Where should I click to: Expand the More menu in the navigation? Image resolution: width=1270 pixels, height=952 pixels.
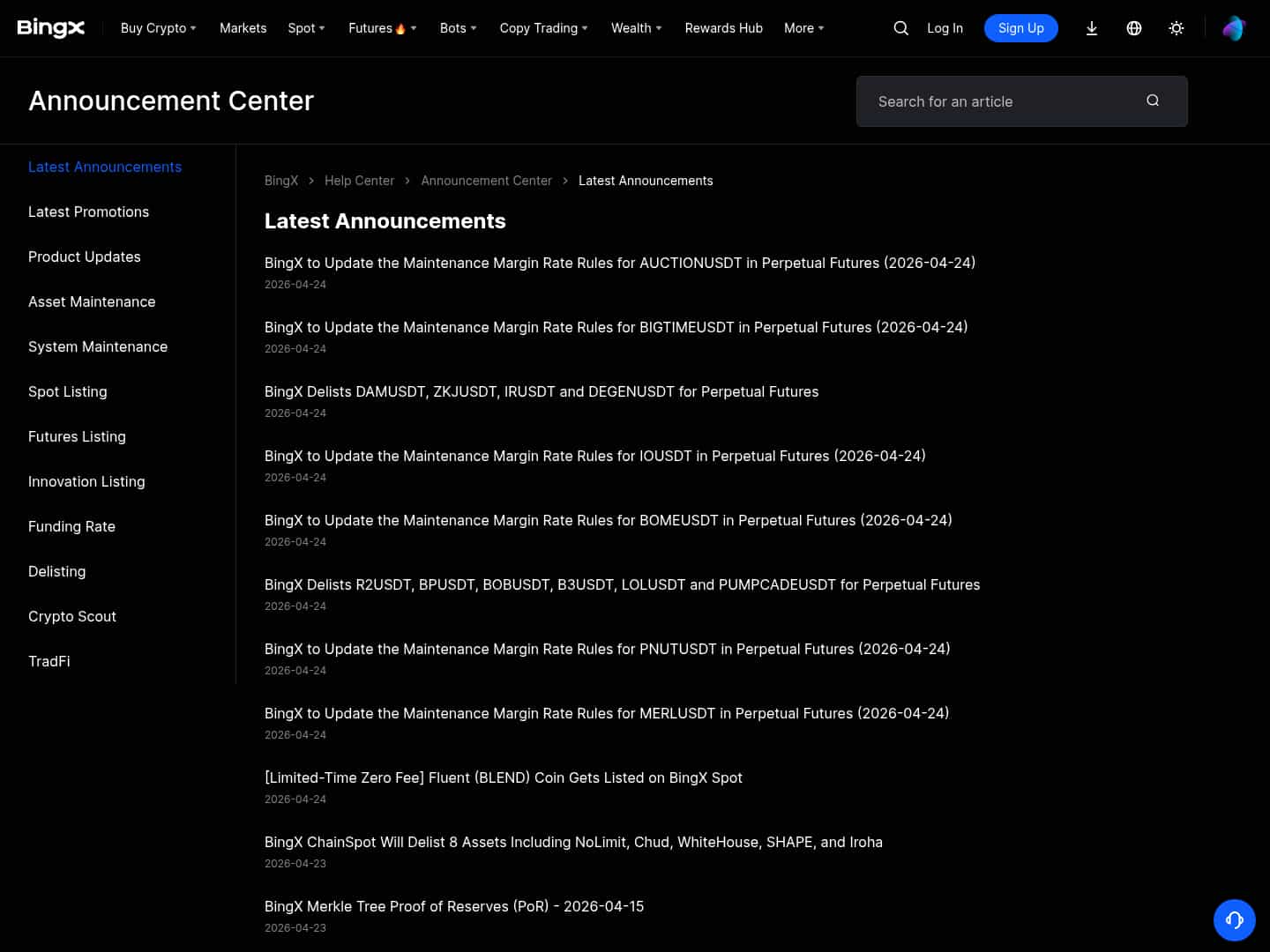tap(798, 28)
